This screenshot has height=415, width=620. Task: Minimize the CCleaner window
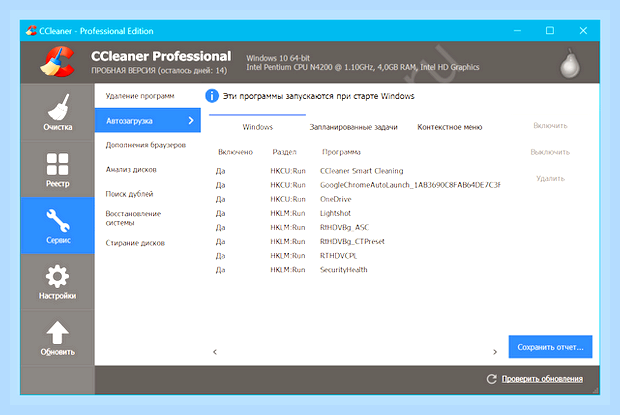517,30
